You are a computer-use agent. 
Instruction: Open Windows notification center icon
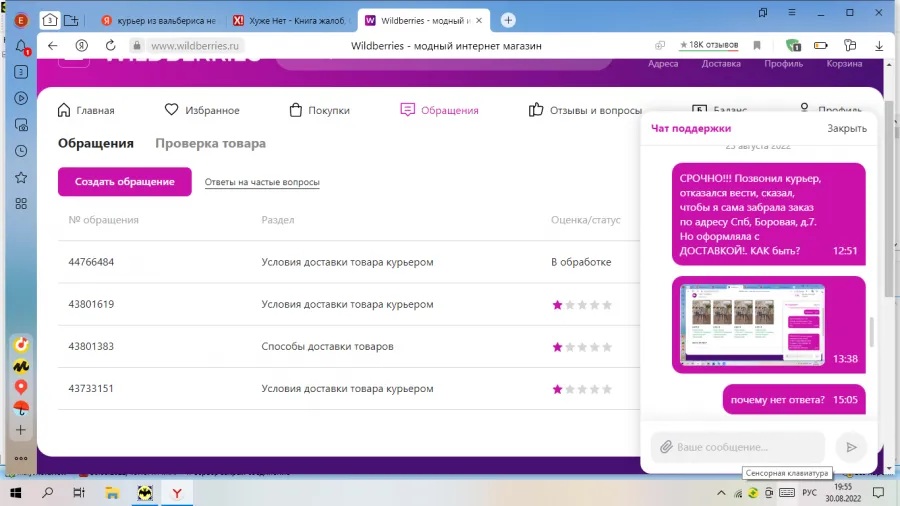point(878,493)
